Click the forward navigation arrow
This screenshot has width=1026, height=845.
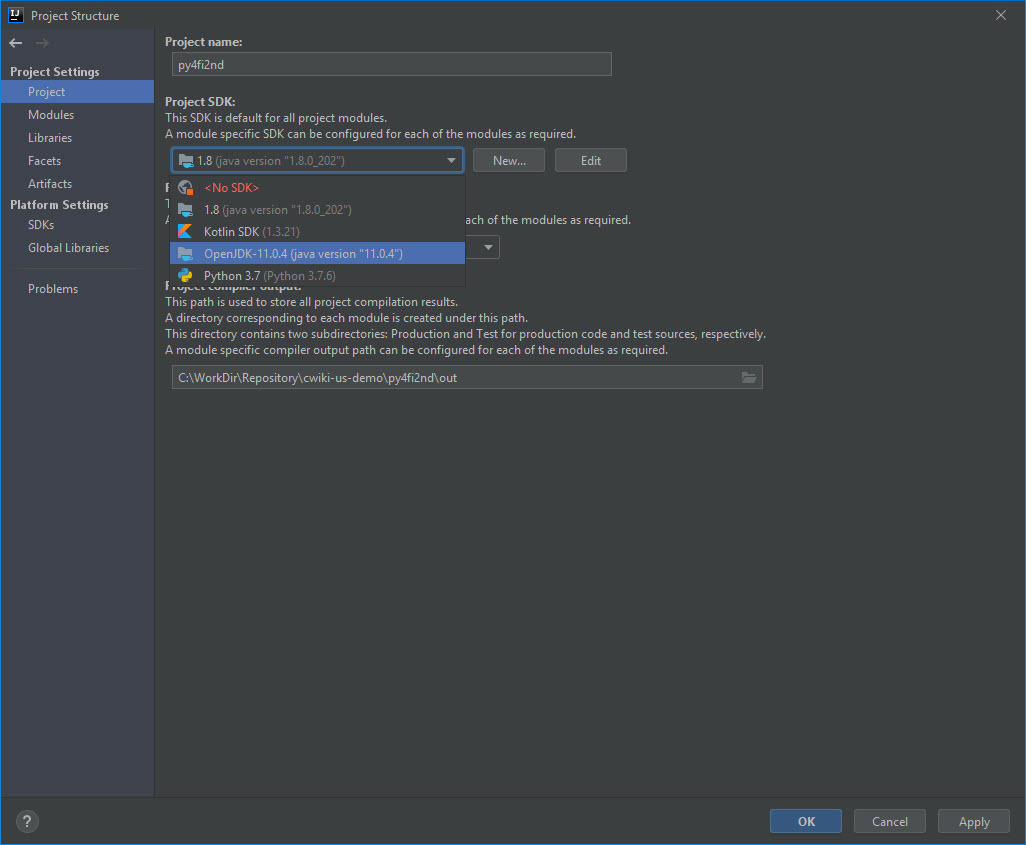43,43
